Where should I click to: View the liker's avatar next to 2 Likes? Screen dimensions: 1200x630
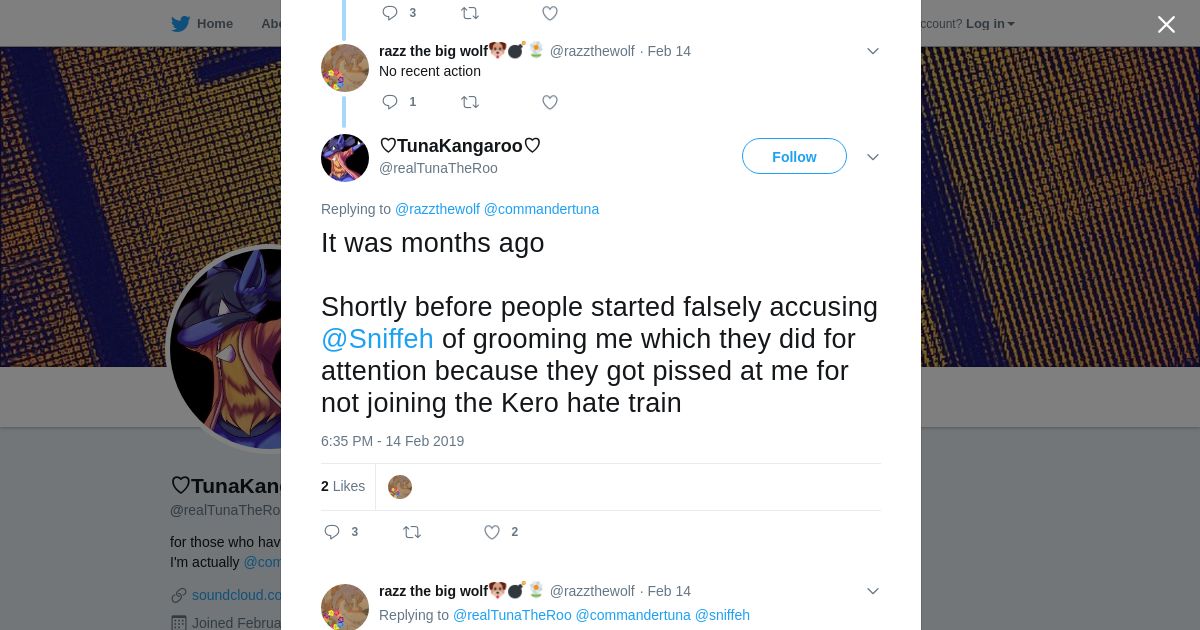(400, 487)
